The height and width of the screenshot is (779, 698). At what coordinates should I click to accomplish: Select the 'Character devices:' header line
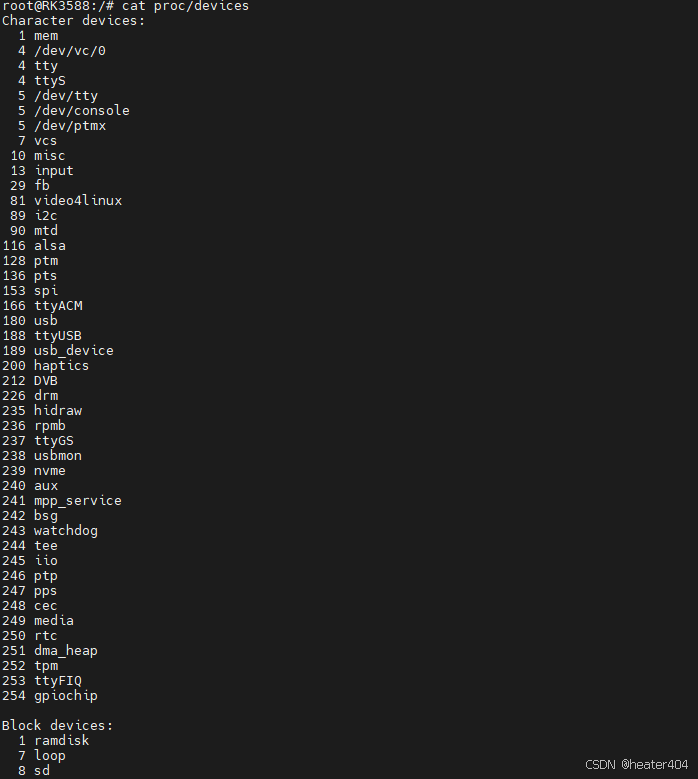(74, 21)
